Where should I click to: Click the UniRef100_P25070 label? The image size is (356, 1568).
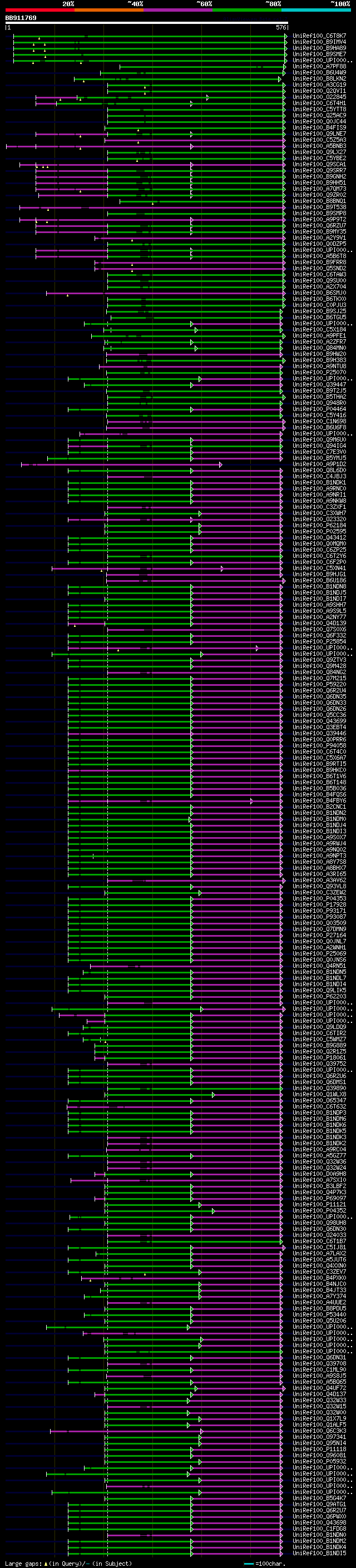click(x=319, y=372)
